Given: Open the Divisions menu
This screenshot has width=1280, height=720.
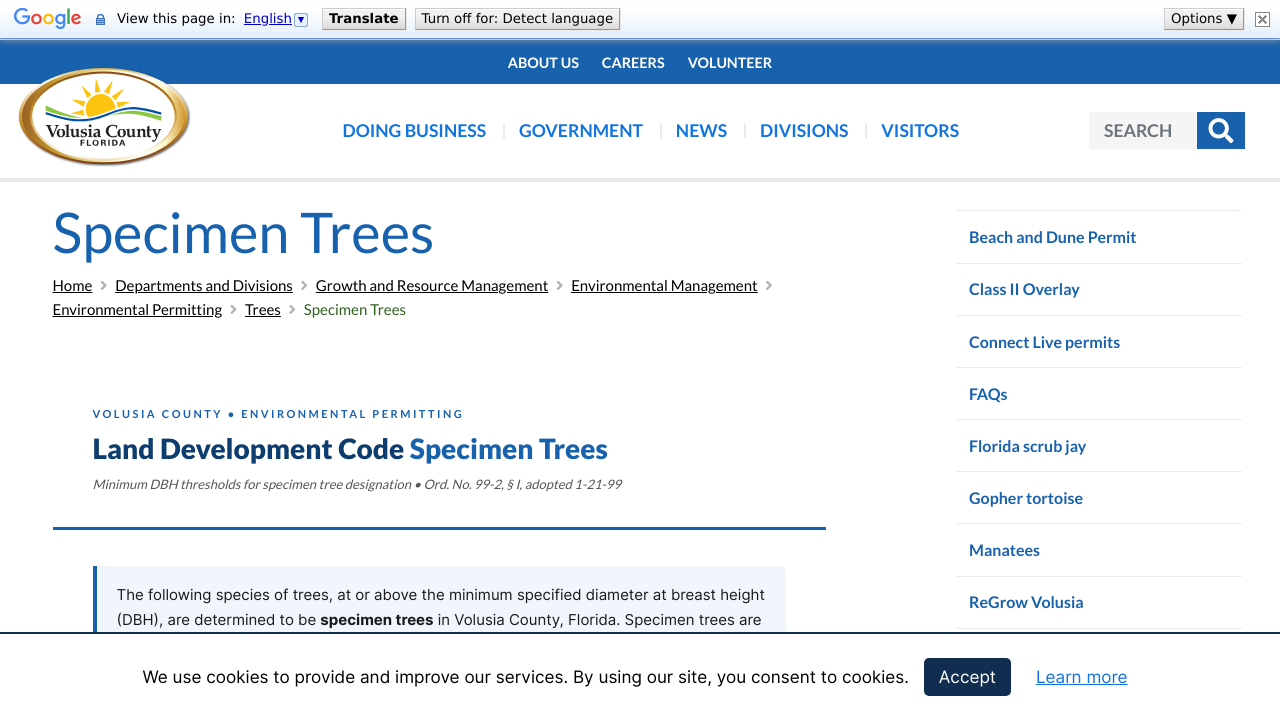Looking at the screenshot, I should point(804,130).
